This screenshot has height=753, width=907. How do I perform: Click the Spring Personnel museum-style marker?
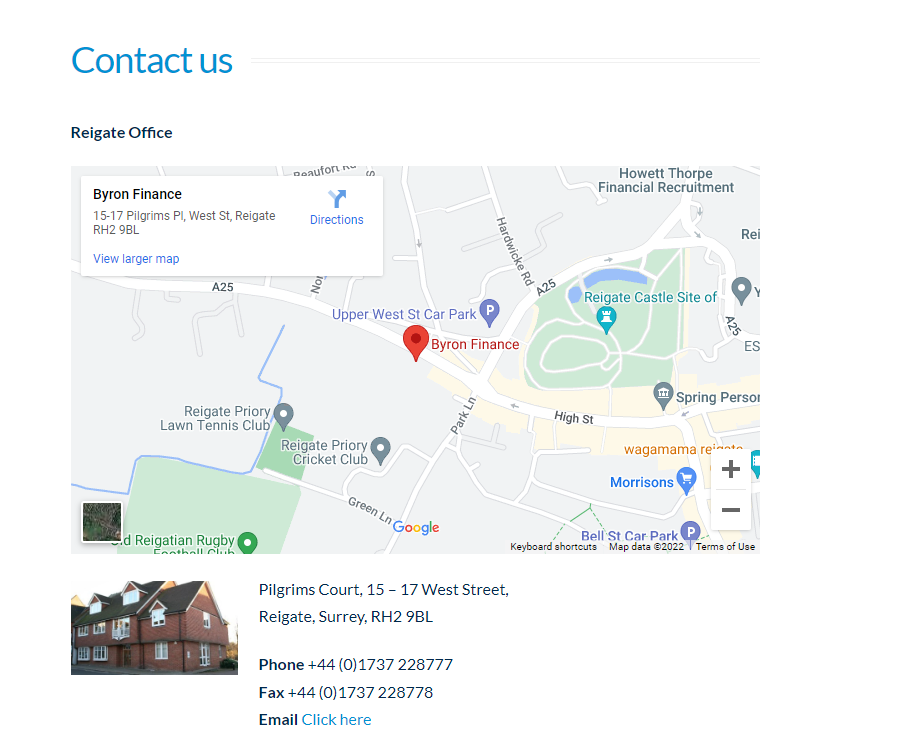pos(663,396)
